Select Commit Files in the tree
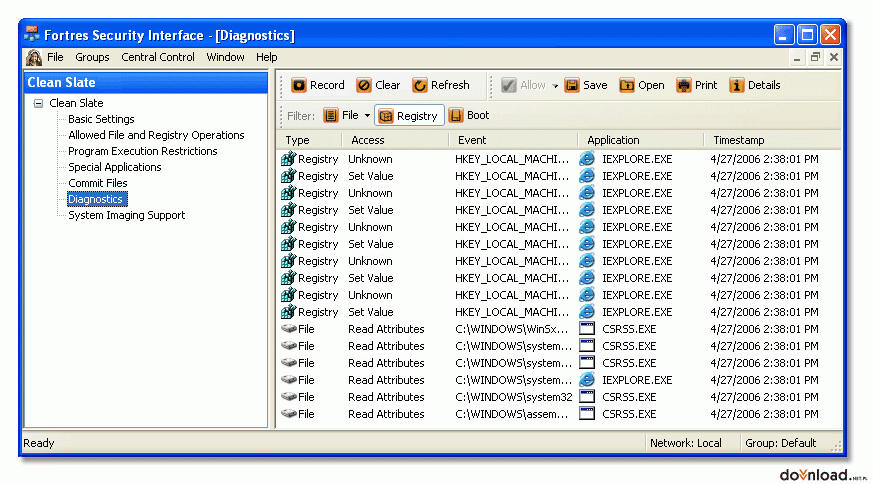Image resolution: width=873 pixels, height=484 pixels. pyautogui.click(x=97, y=183)
